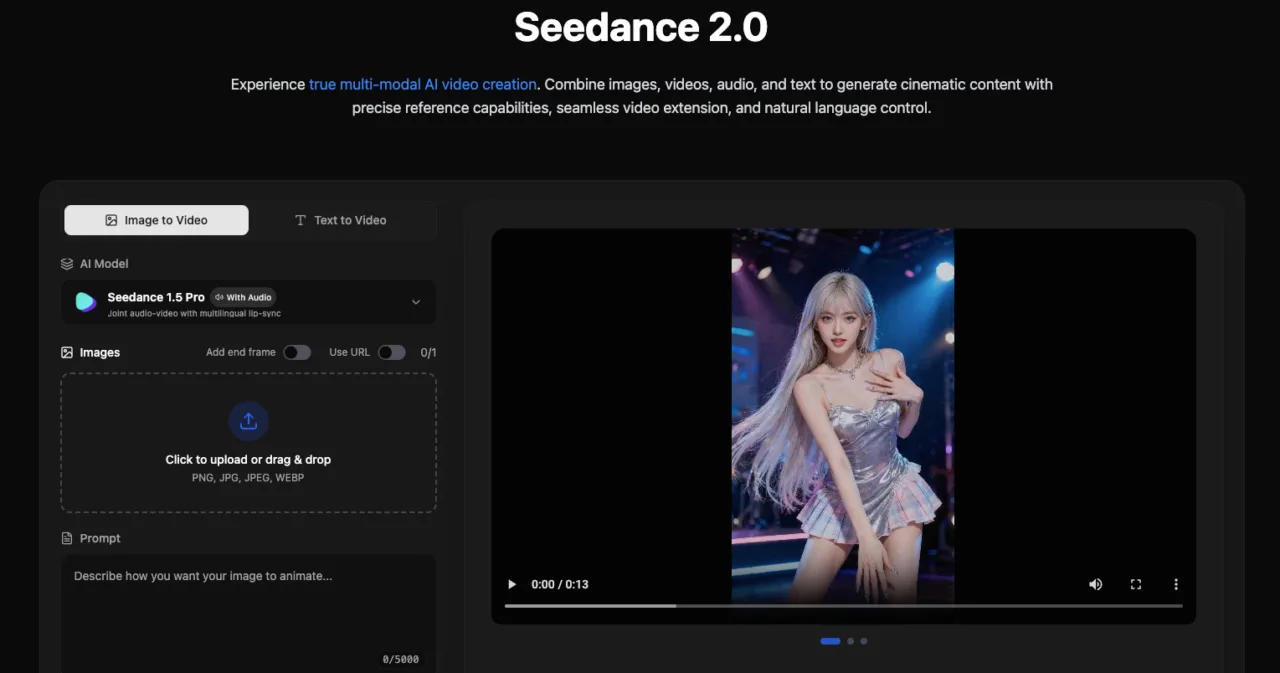
Task: Click the image icon on Image to Video tab
Action: click(113, 219)
